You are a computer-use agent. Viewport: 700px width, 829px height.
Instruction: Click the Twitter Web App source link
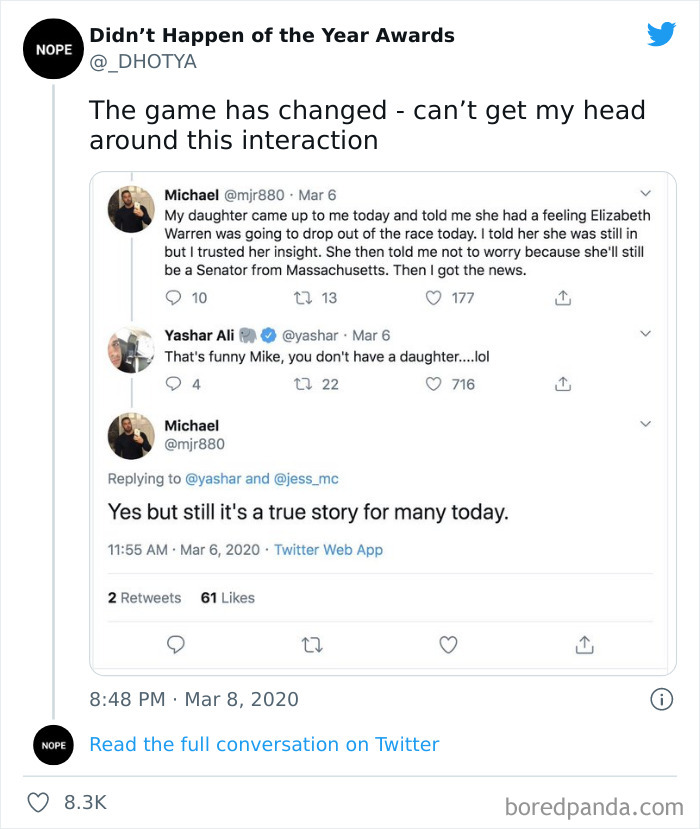[330, 549]
